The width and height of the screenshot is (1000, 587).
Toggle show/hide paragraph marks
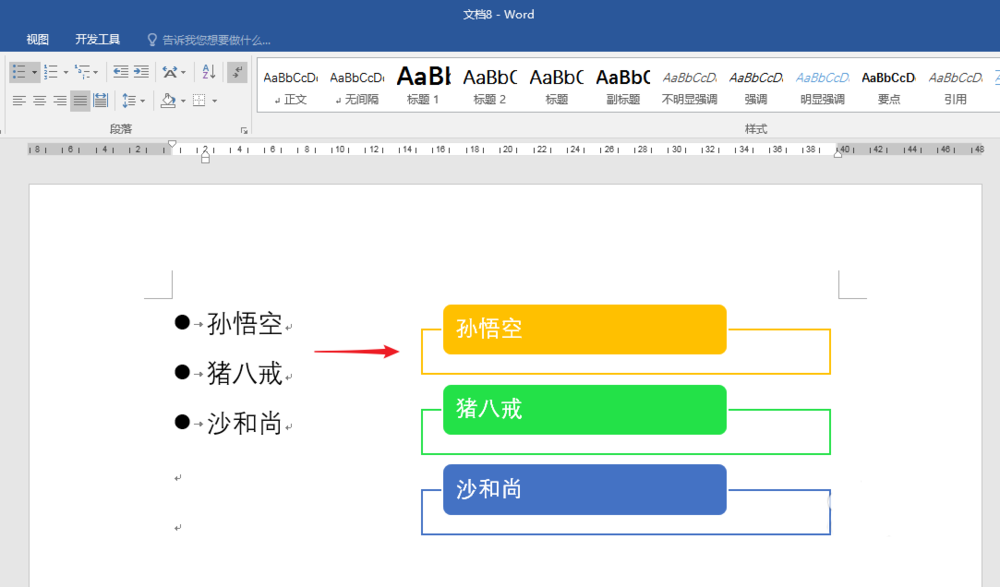tap(237, 71)
